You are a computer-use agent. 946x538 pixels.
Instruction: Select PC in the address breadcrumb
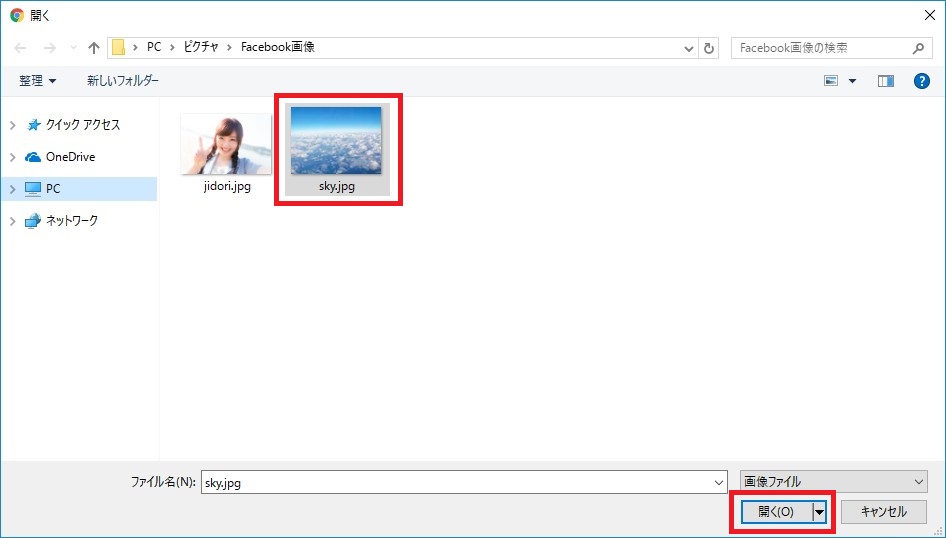click(x=154, y=47)
